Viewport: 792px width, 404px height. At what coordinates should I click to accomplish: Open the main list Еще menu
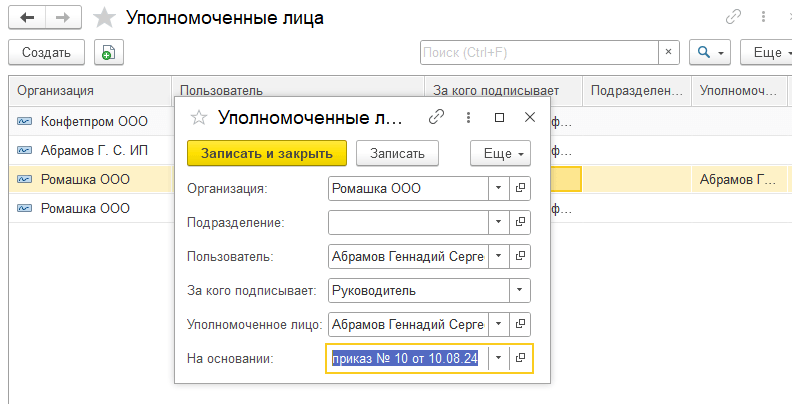coord(768,53)
